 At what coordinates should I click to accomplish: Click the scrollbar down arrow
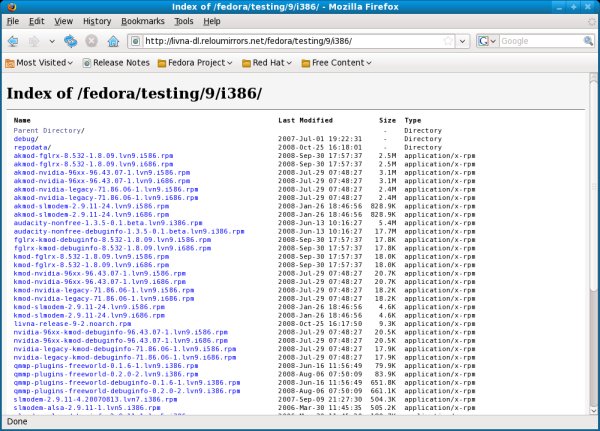[x=593, y=411]
